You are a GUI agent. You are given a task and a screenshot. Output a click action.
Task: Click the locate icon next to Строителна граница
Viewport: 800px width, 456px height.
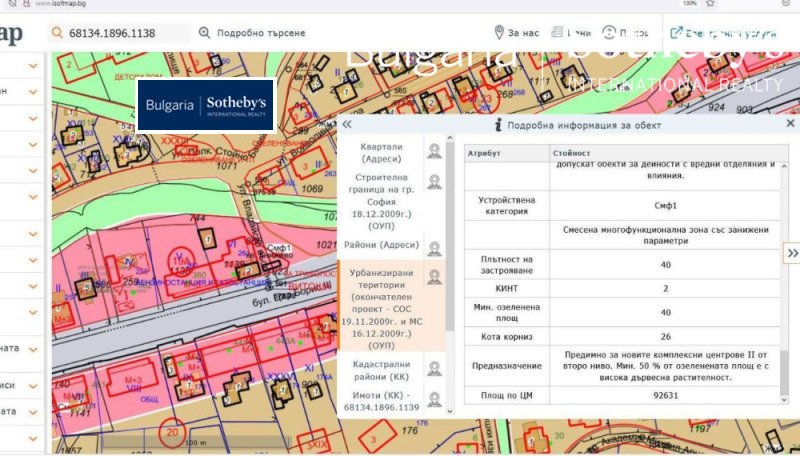click(x=435, y=182)
